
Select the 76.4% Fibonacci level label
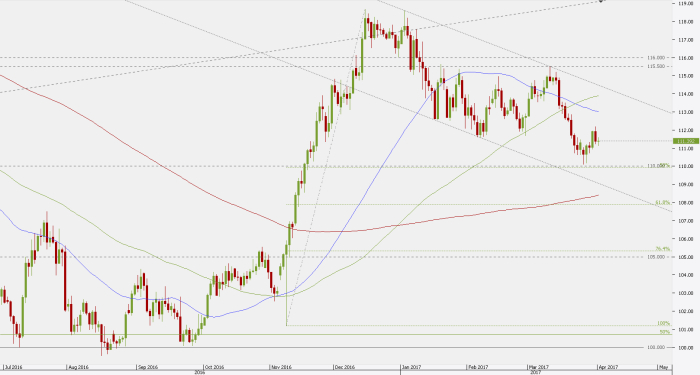[x=663, y=249]
